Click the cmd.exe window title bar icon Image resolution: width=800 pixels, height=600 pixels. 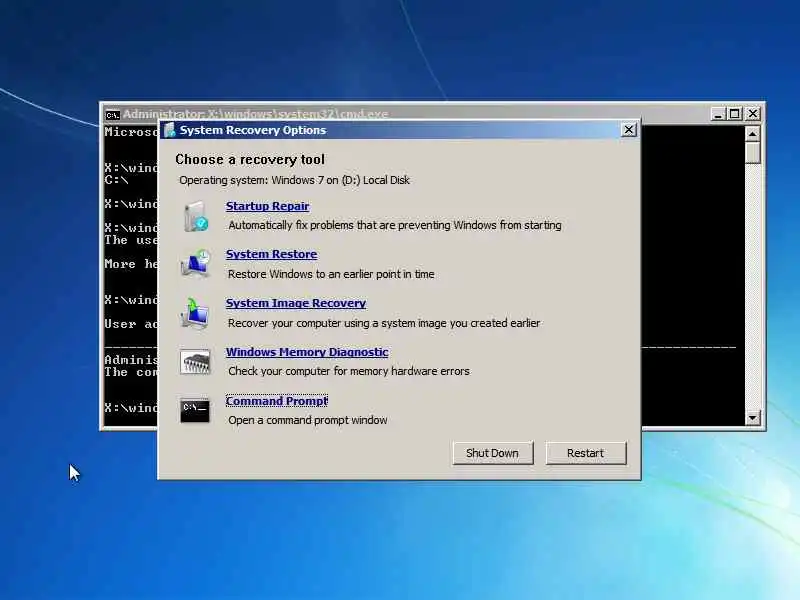[x=112, y=115]
